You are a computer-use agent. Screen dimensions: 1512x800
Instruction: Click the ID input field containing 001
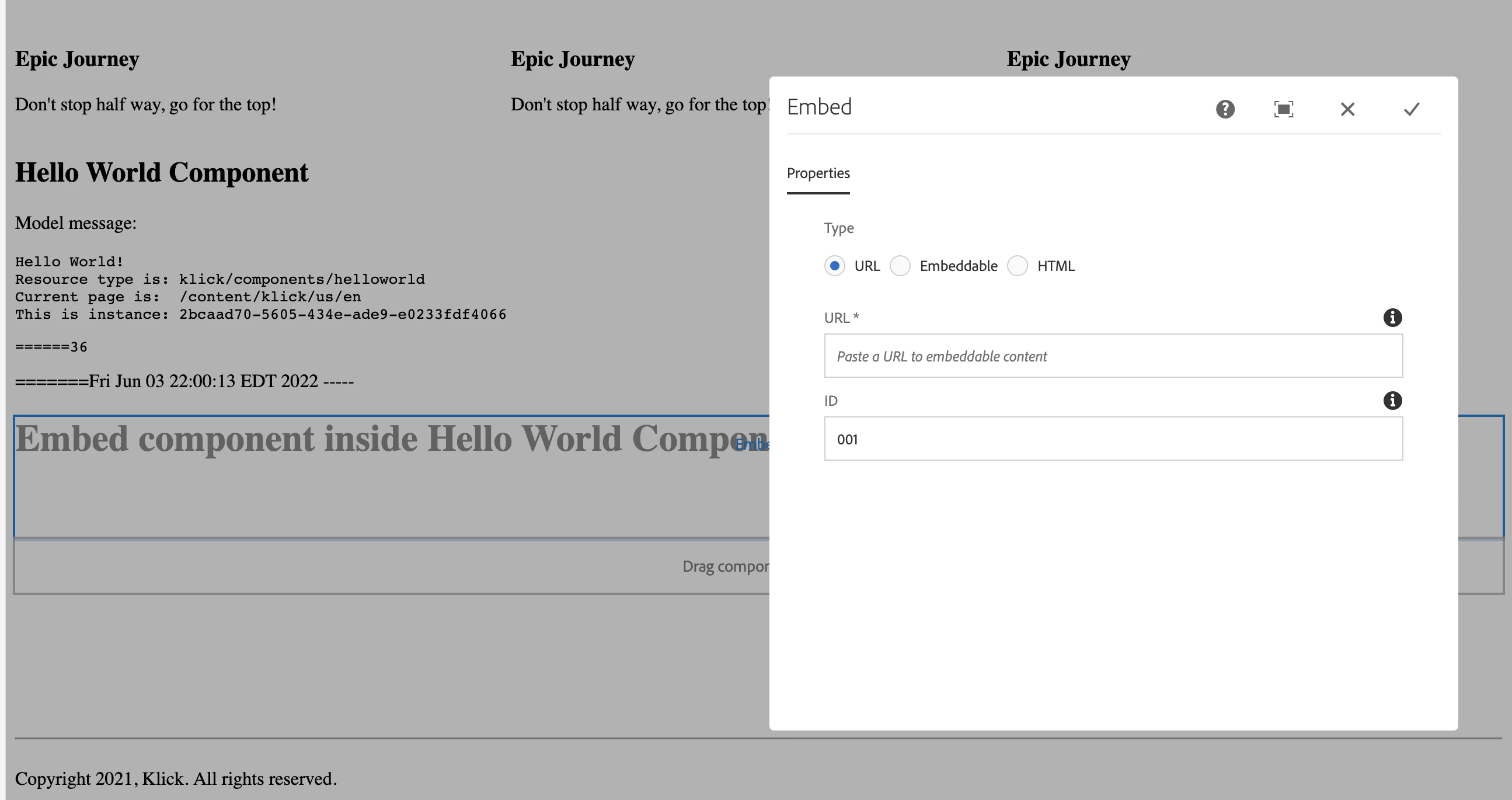tap(1113, 439)
